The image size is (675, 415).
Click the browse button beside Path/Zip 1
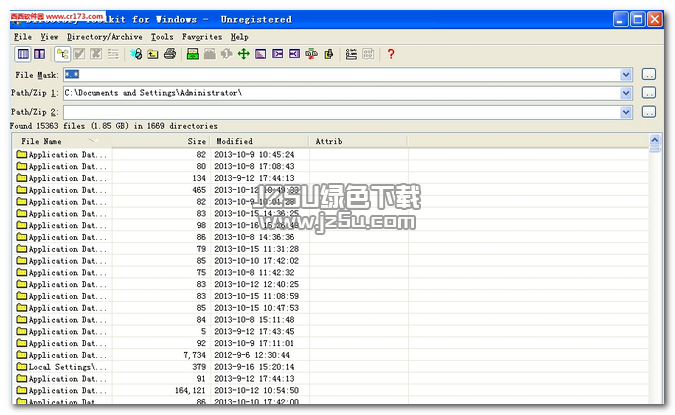[649, 93]
